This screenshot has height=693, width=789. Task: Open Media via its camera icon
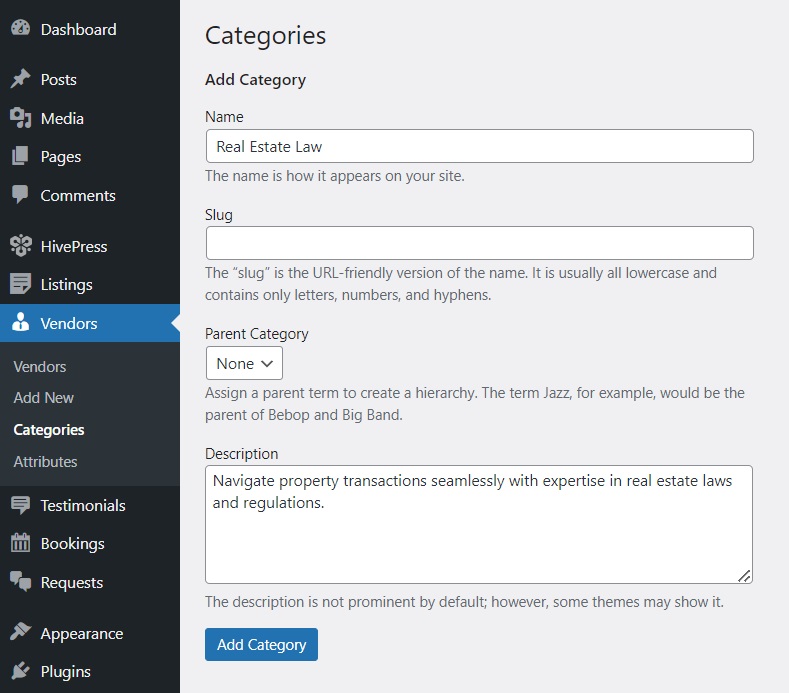tap(20, 118)
